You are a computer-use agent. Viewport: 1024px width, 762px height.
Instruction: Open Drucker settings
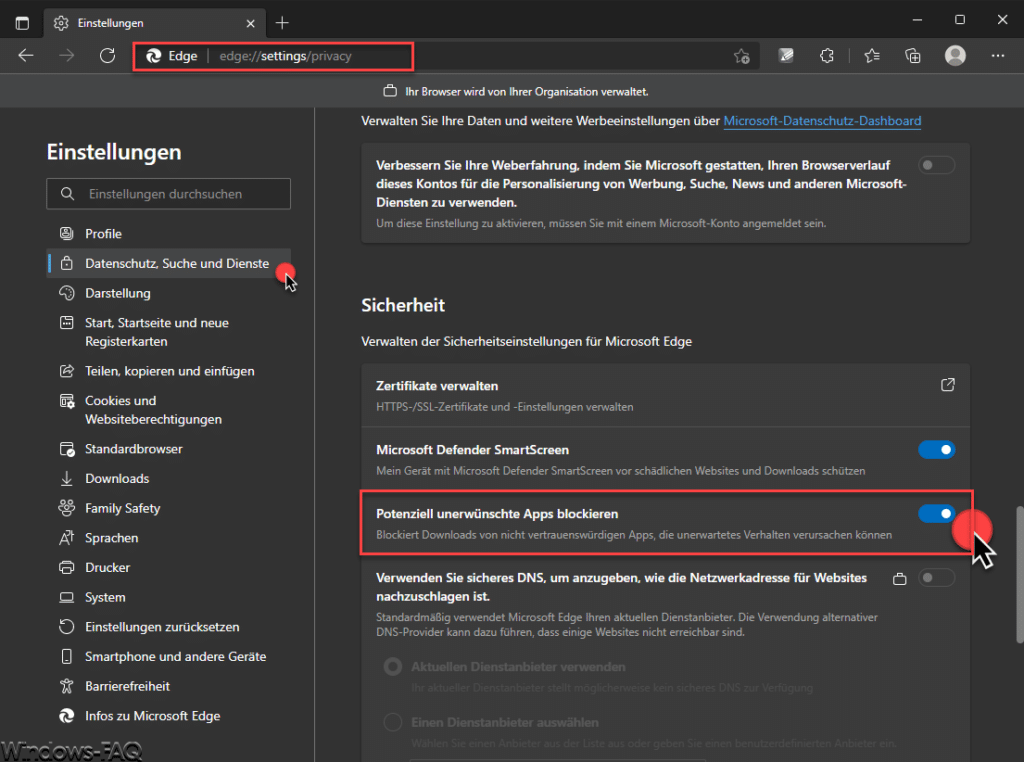coord(168,567)
